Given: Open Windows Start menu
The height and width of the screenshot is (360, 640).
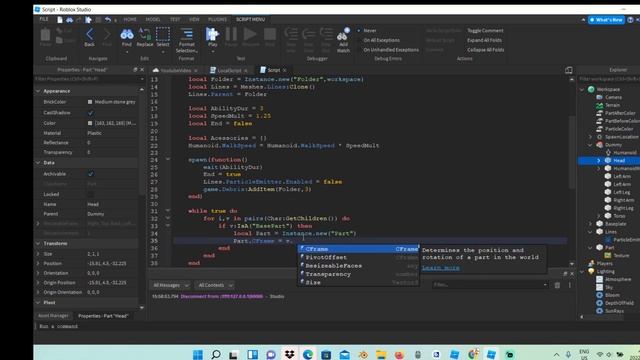Looking at the screenshot, I should tap(198, 354).
